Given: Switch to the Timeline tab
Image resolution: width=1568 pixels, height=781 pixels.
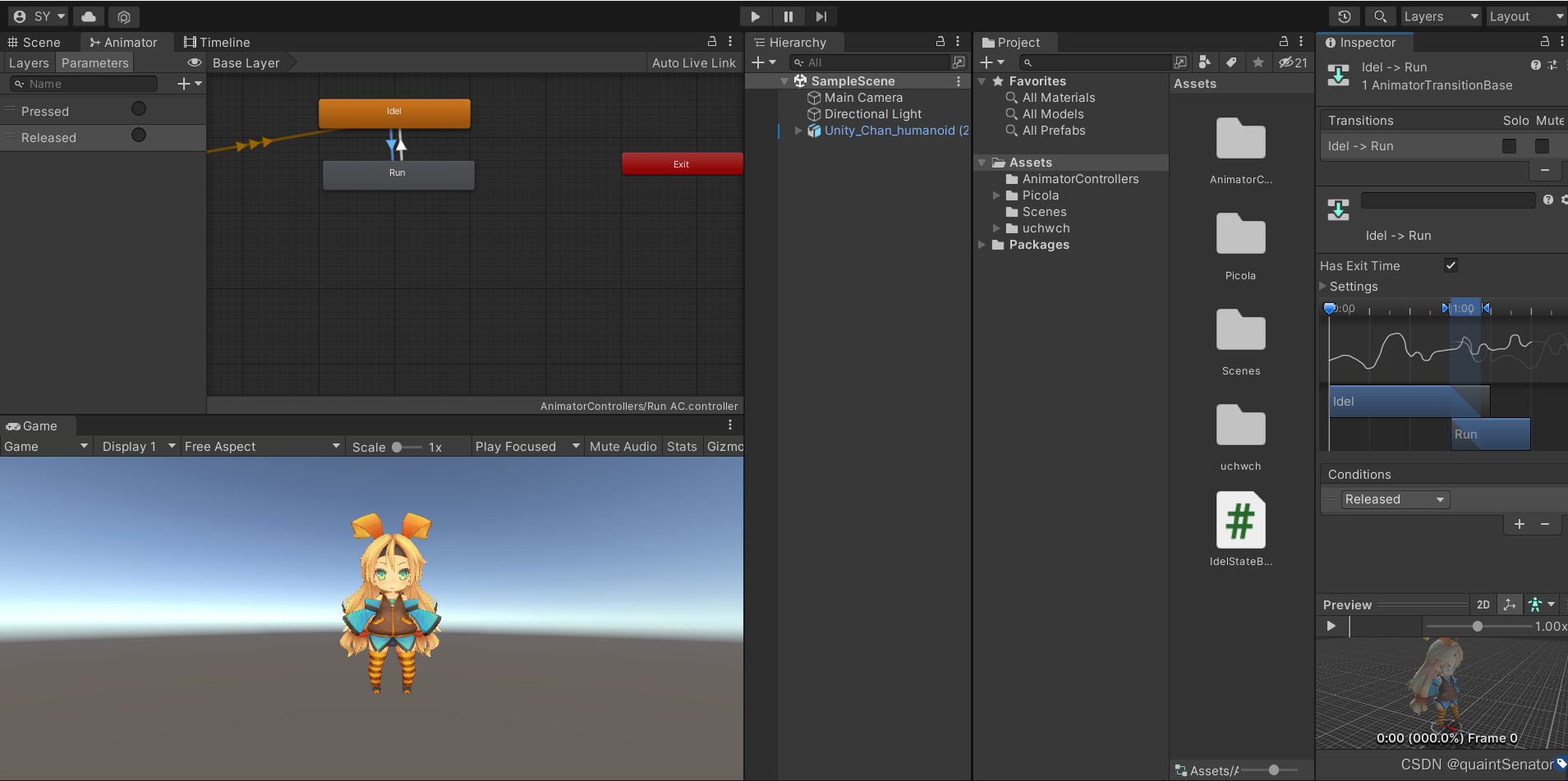Looking at the screenshot, I should 217,43.
